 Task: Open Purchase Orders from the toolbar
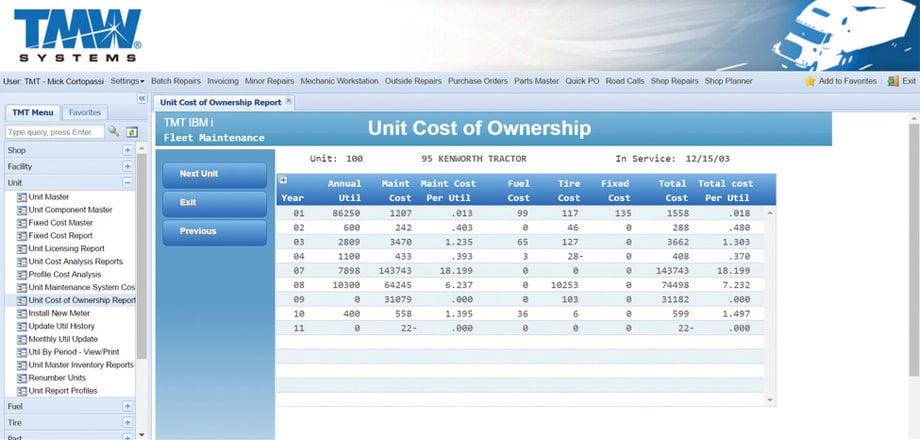pyautogui.click(x=478, y=81)
